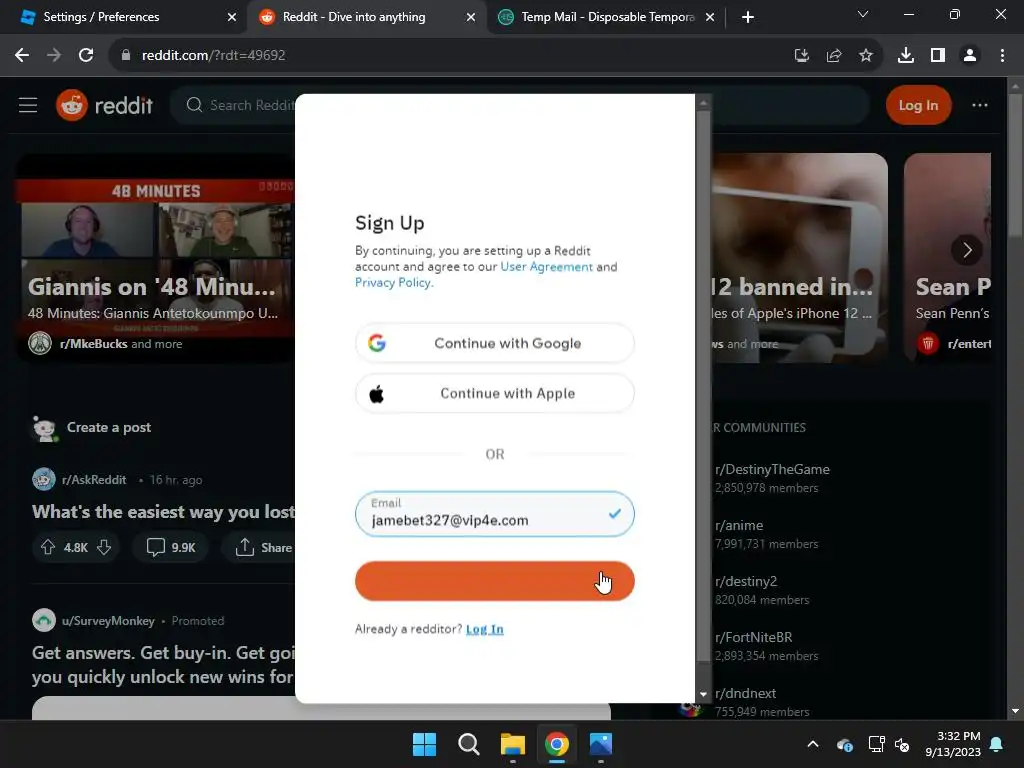Click the page's vertical scrollbar
The width and height of the screenshot is (1024, 768).
click(1014, 167)
